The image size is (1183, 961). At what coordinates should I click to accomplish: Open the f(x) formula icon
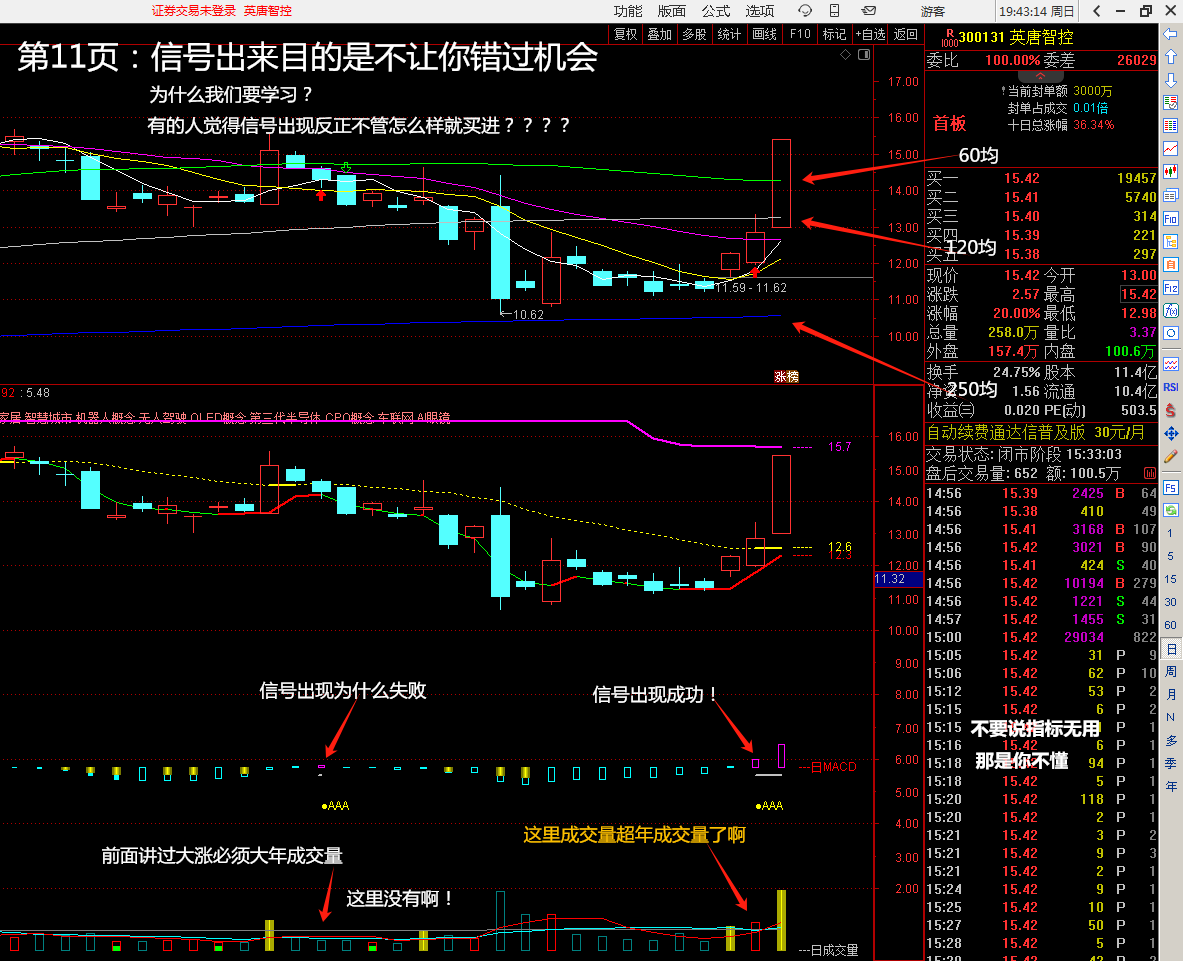pyautogui.click(x=1170, y=310)
